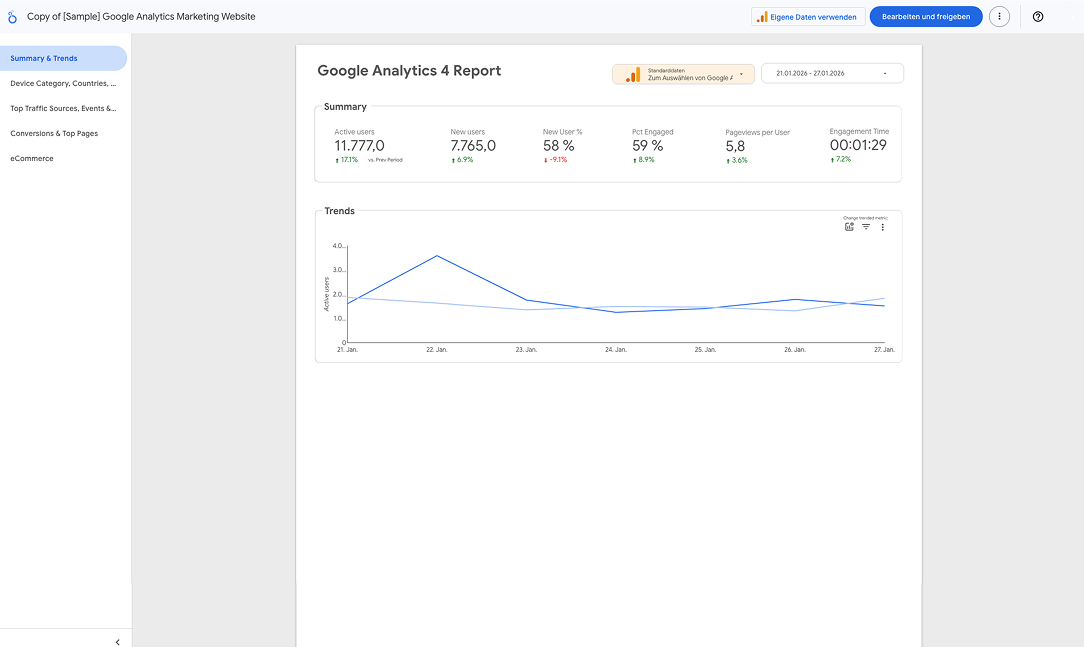Collapse the left page navigation panel

tap(117, 642)
